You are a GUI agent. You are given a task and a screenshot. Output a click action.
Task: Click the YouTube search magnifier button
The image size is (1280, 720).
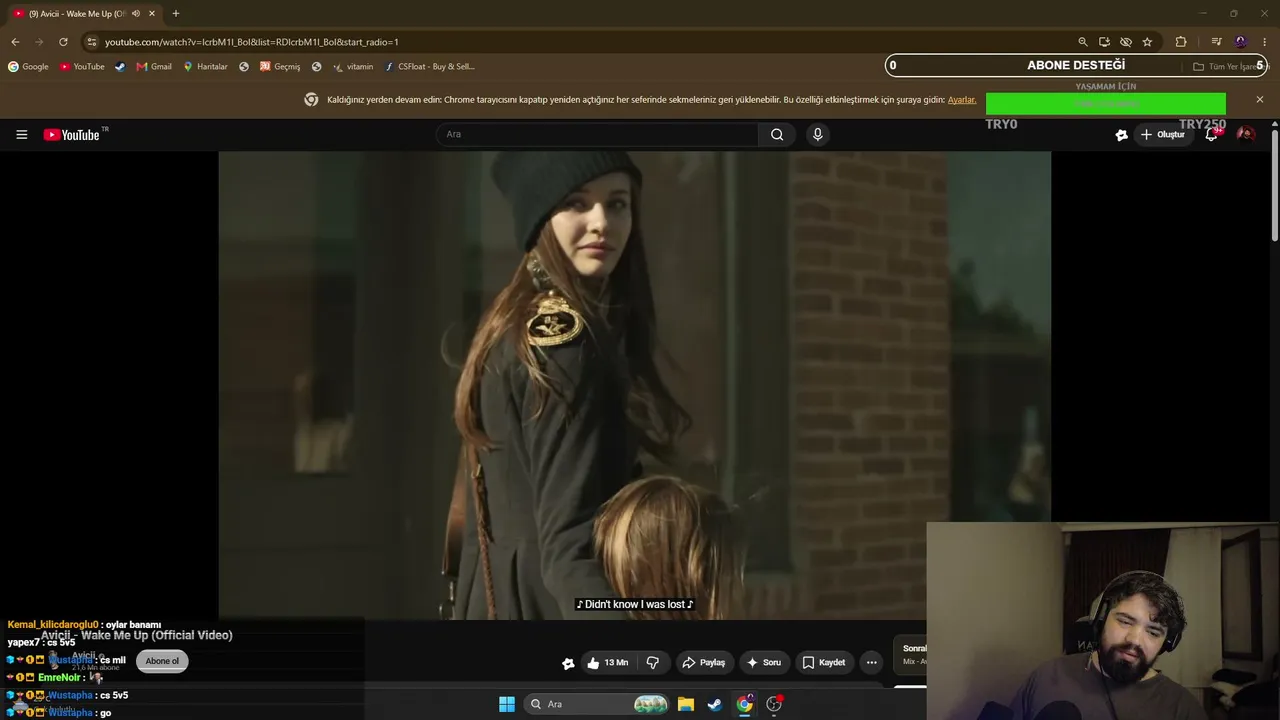[x=777, y=134]
